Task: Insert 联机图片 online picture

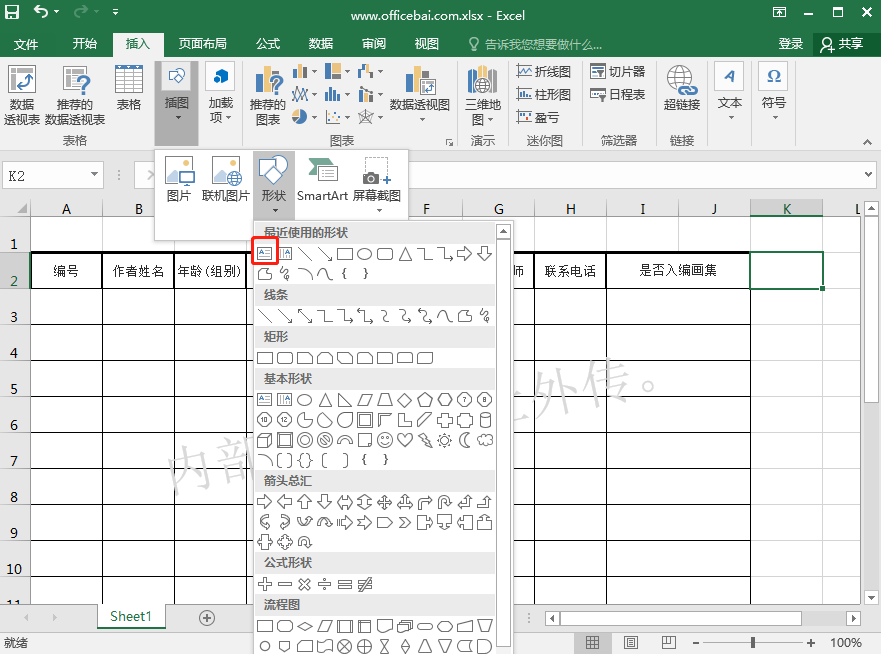Action: (x=225, y=179)
